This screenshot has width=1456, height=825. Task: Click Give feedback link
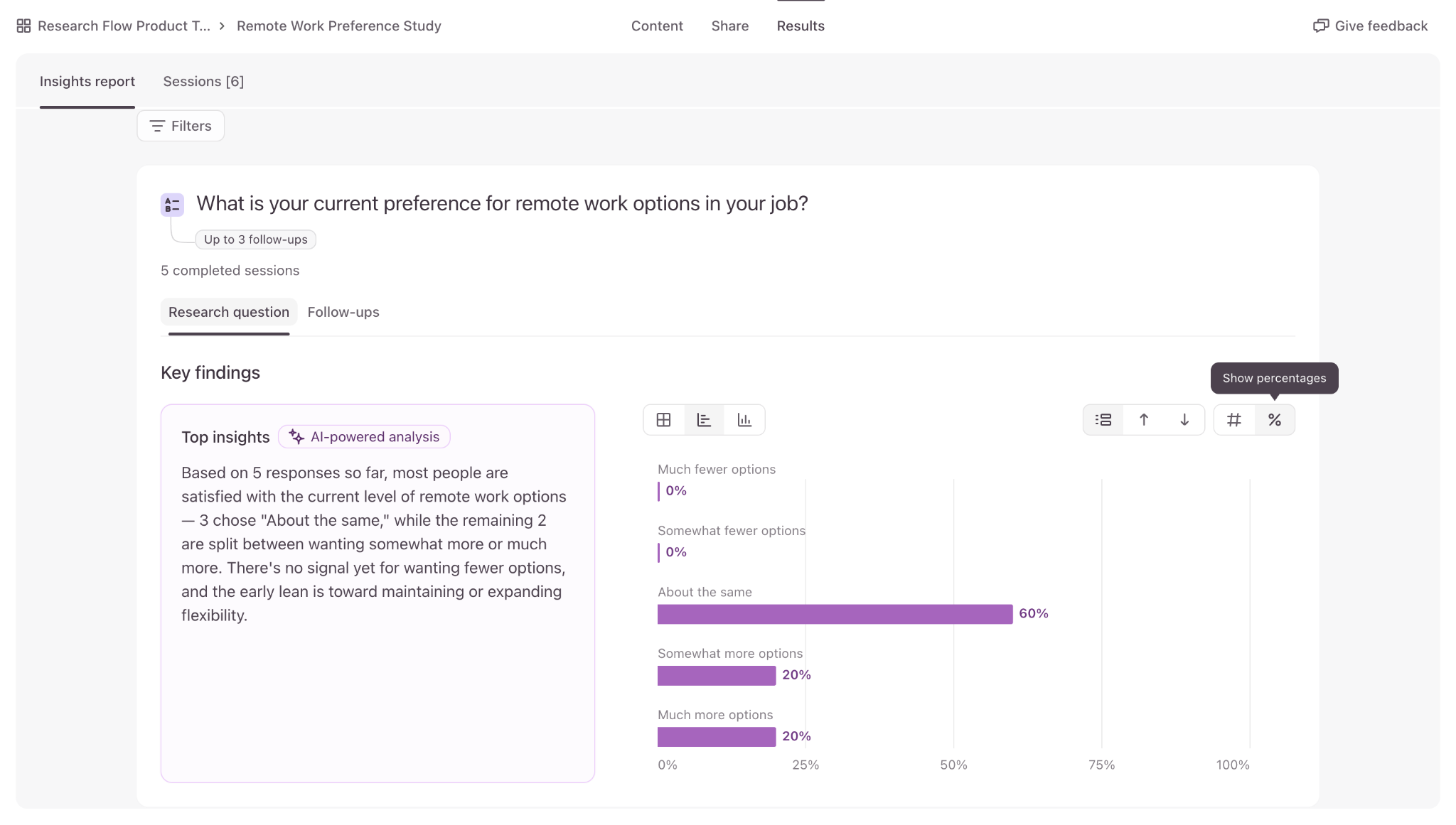[1370, 26]
